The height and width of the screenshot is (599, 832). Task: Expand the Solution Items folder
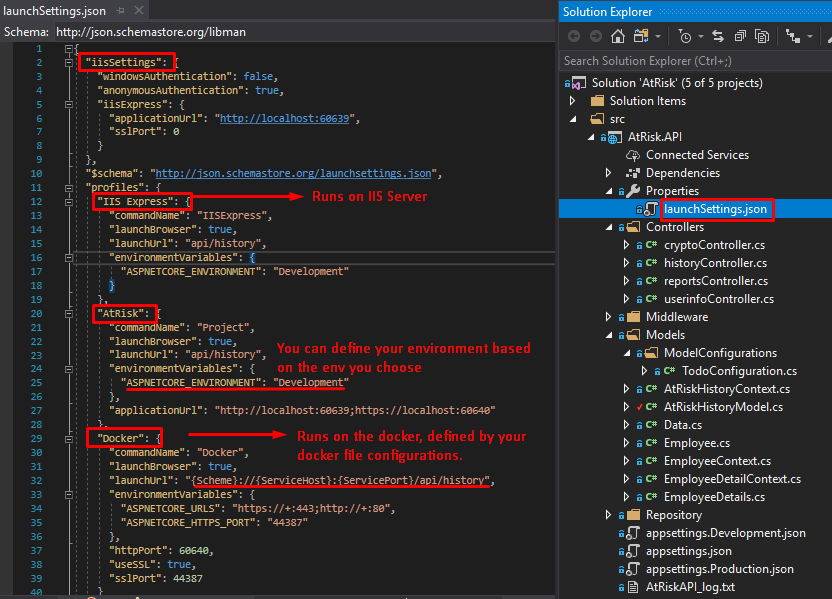point(573,101)
